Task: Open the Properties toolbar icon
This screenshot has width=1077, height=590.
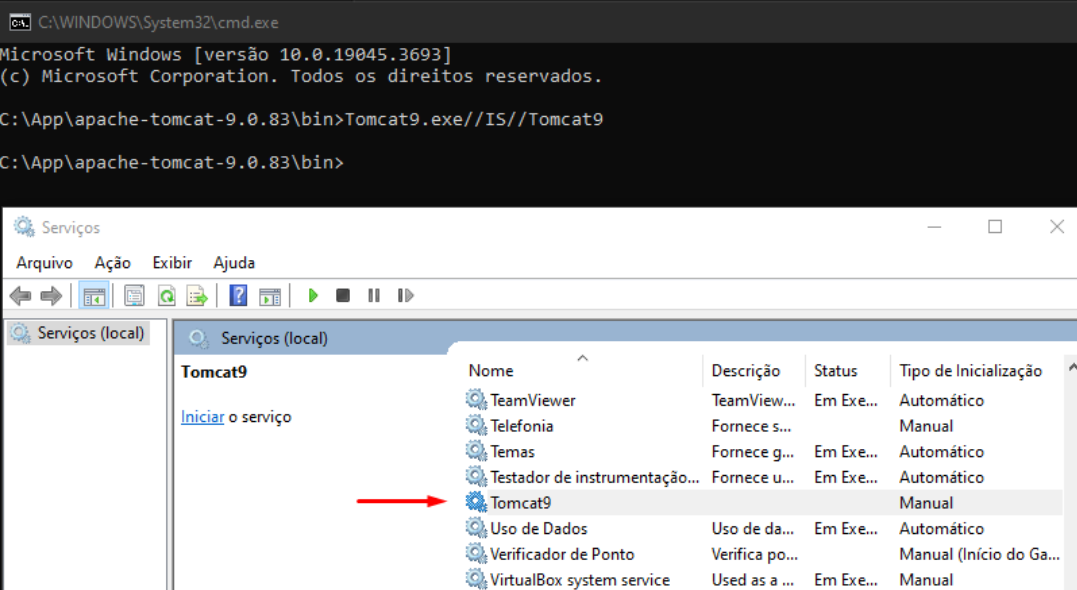Action: click(134, 296)
